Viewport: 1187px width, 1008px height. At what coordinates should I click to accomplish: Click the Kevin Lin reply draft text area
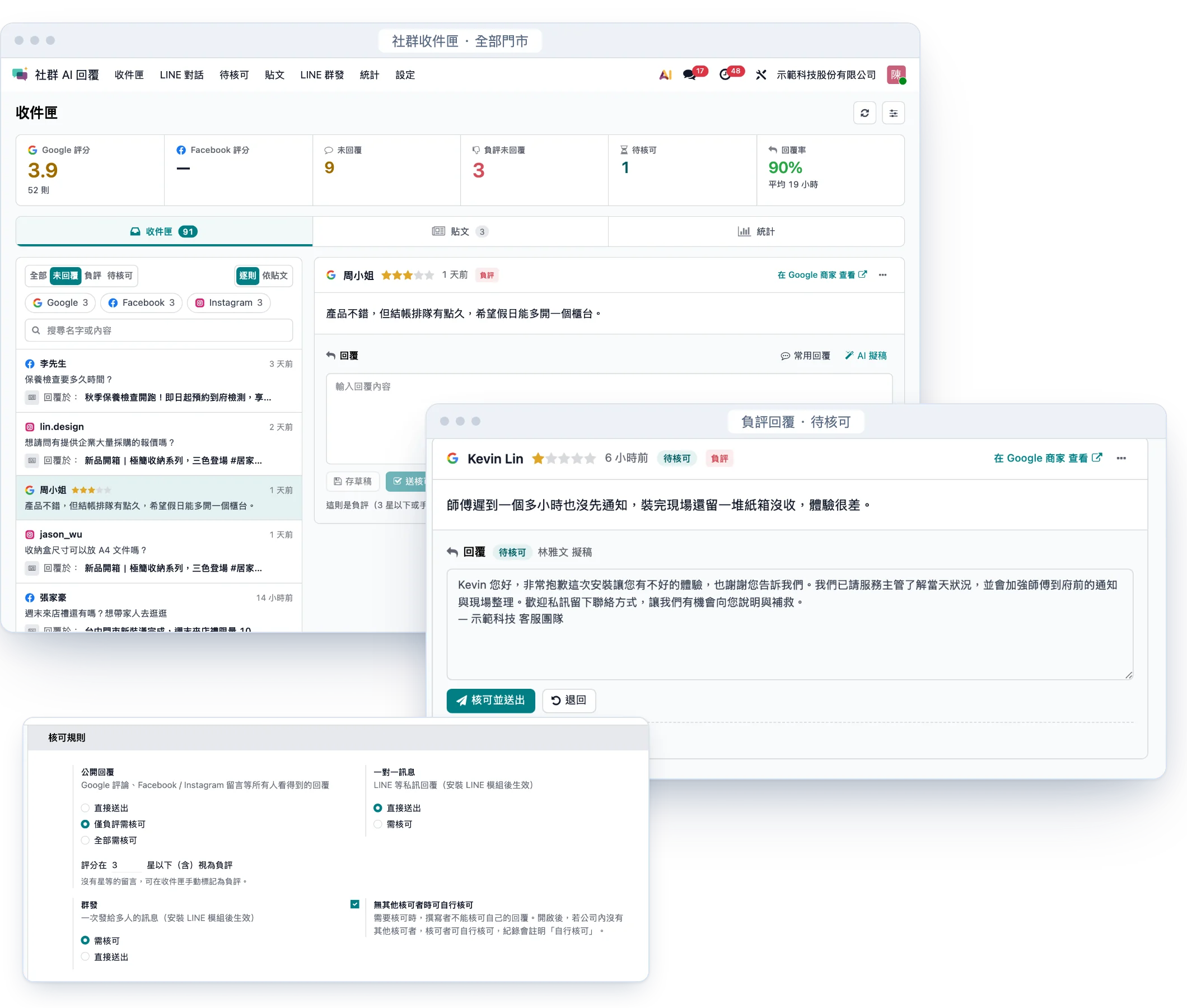(x=789, y=624)
